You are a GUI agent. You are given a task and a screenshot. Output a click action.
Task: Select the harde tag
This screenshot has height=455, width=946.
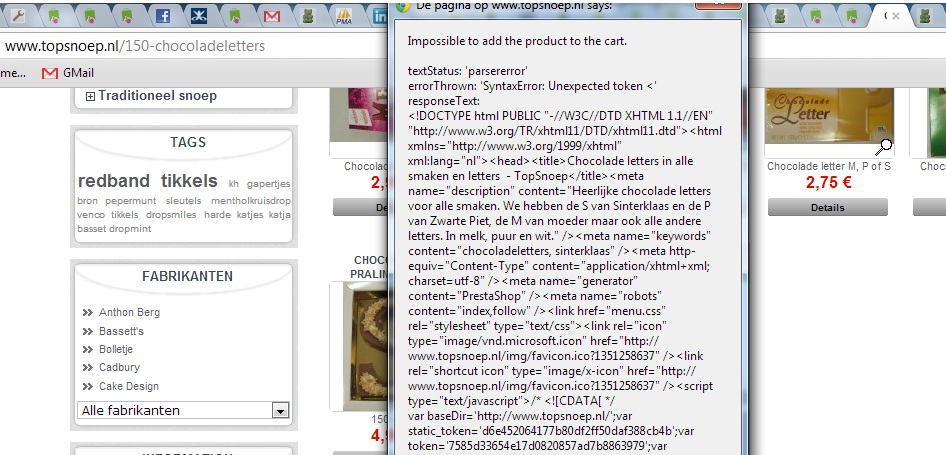216,214
